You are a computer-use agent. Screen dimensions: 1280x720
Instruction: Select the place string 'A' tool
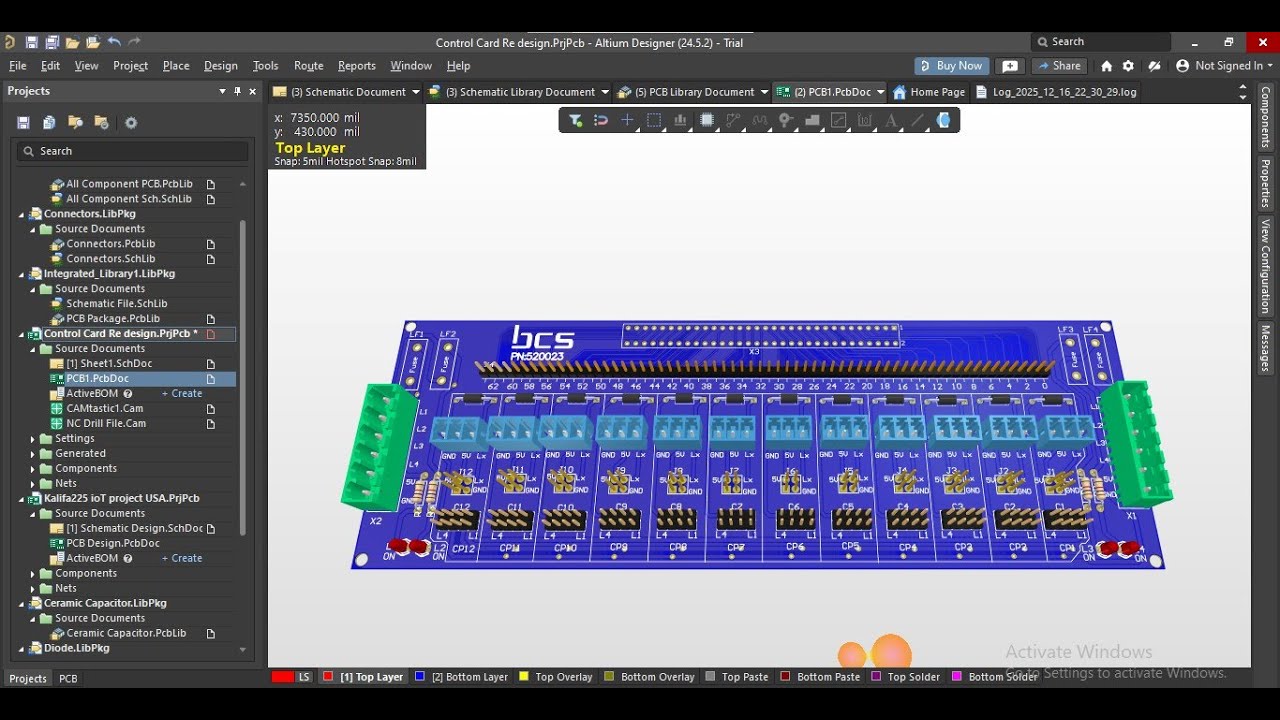[x=891, y=120]
